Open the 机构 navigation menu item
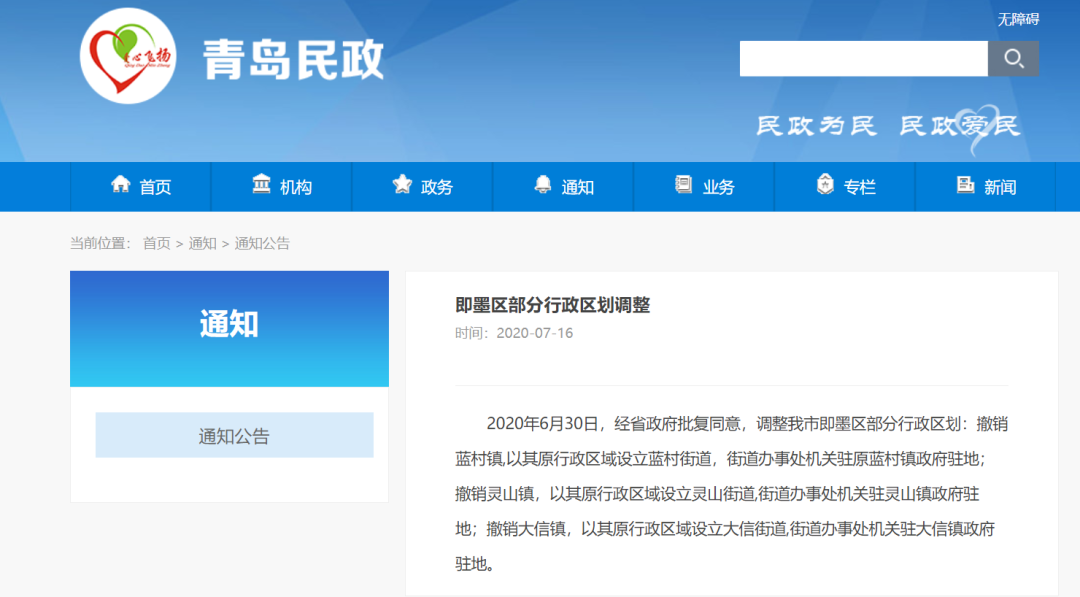Screen dimensions: 1080x597 pos(295,185)
